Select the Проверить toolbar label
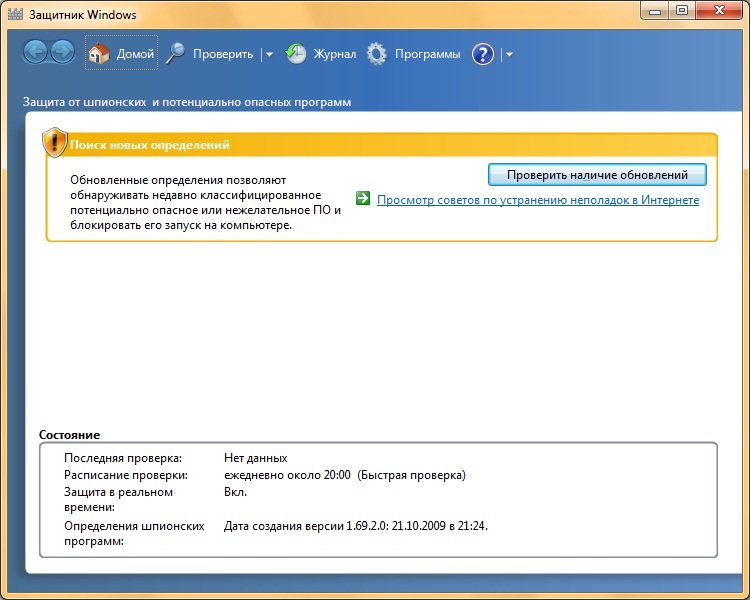750x600 pixels. [223, 54]
